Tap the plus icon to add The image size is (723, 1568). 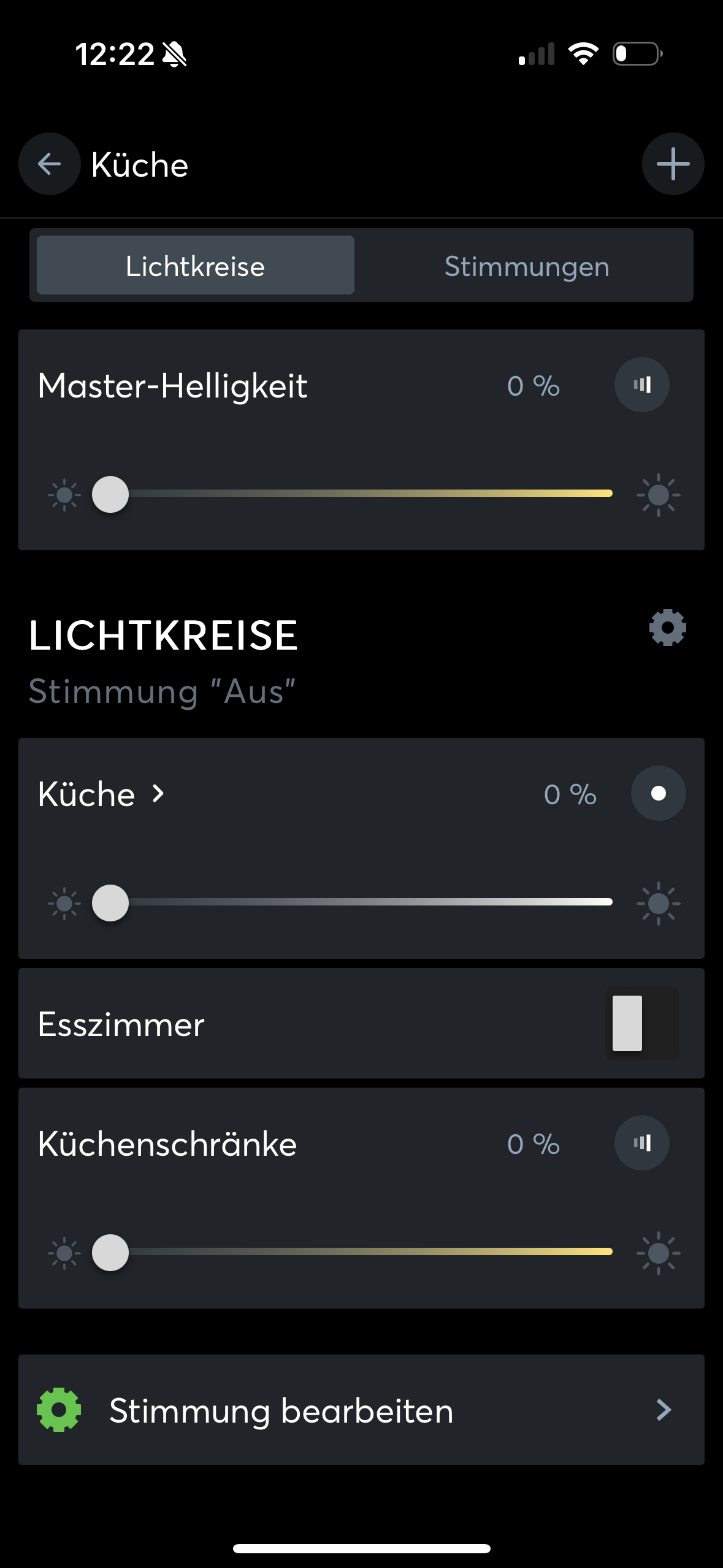click(673, 164)
